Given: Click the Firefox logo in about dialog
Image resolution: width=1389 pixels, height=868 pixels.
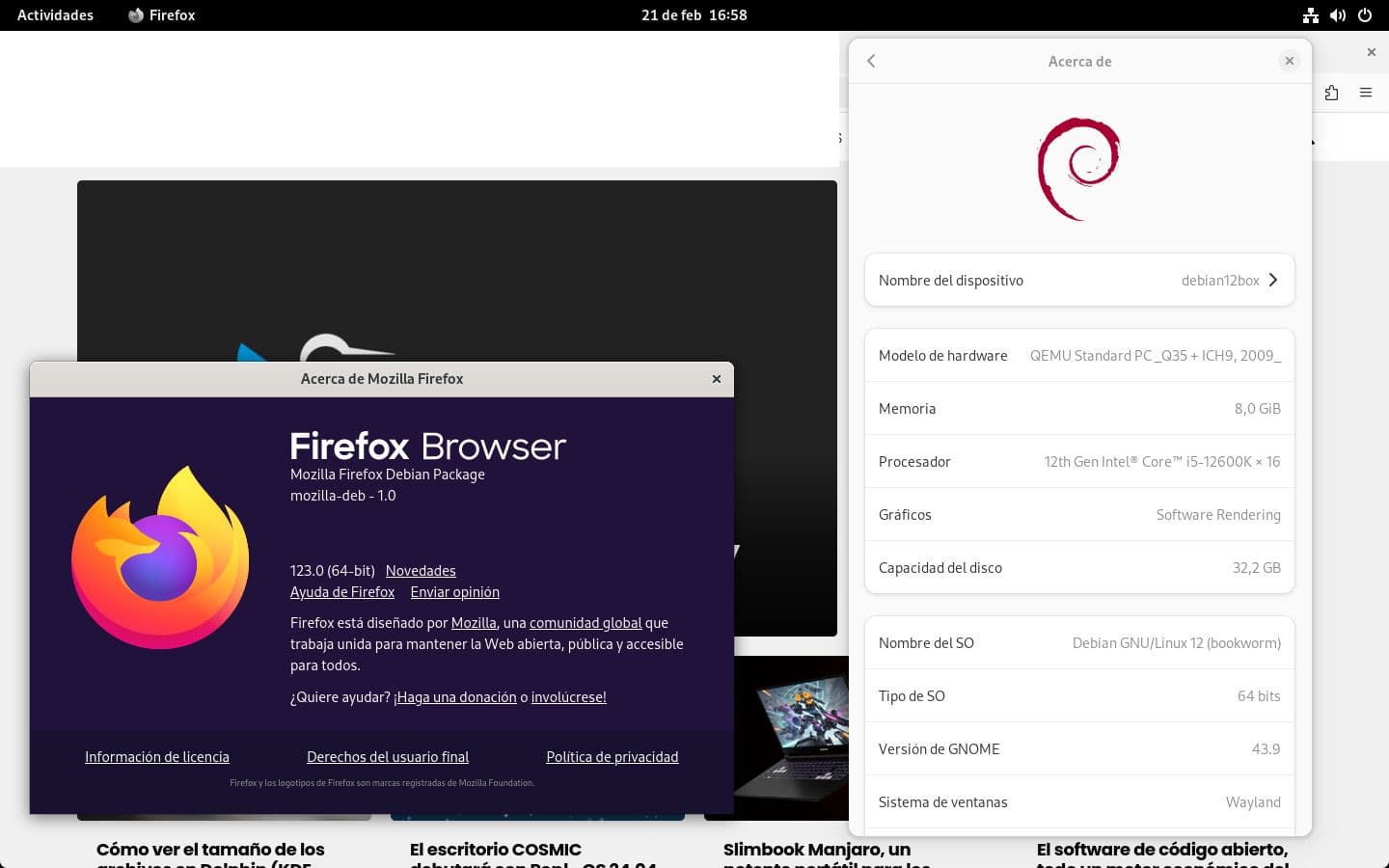Looking at the screenshot, I should click(x=160, y=557).
